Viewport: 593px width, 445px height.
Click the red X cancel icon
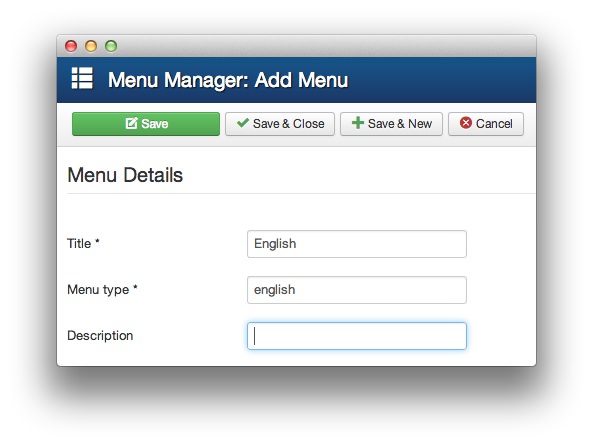click(x=466, y=122)
